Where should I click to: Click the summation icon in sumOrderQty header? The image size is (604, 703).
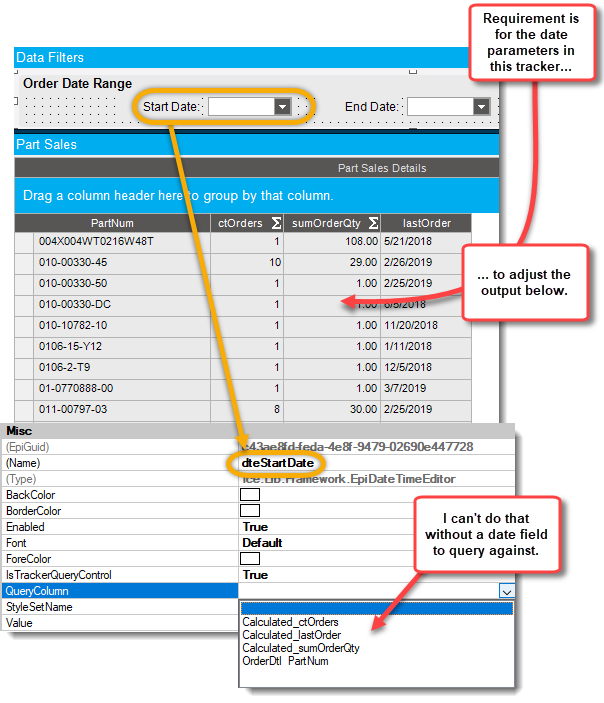373,223
